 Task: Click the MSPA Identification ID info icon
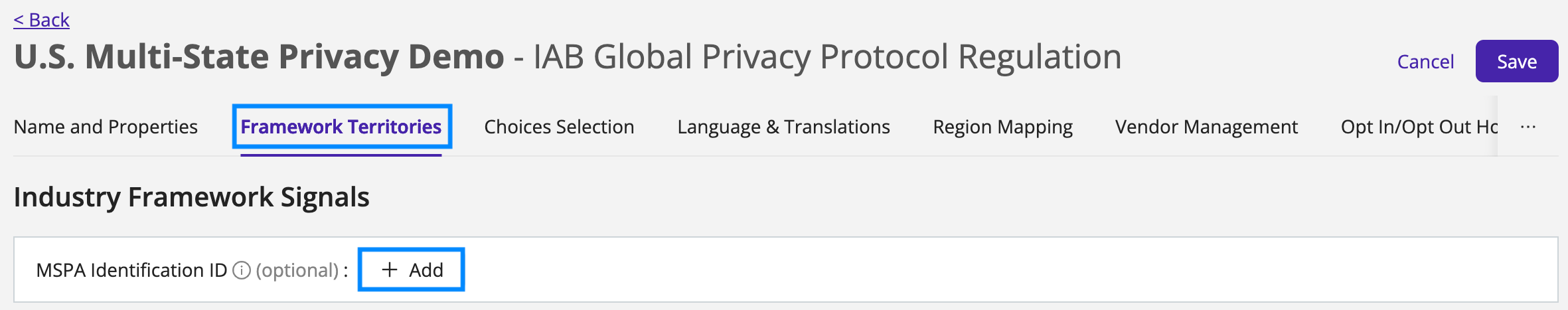(x=242, y=270)
